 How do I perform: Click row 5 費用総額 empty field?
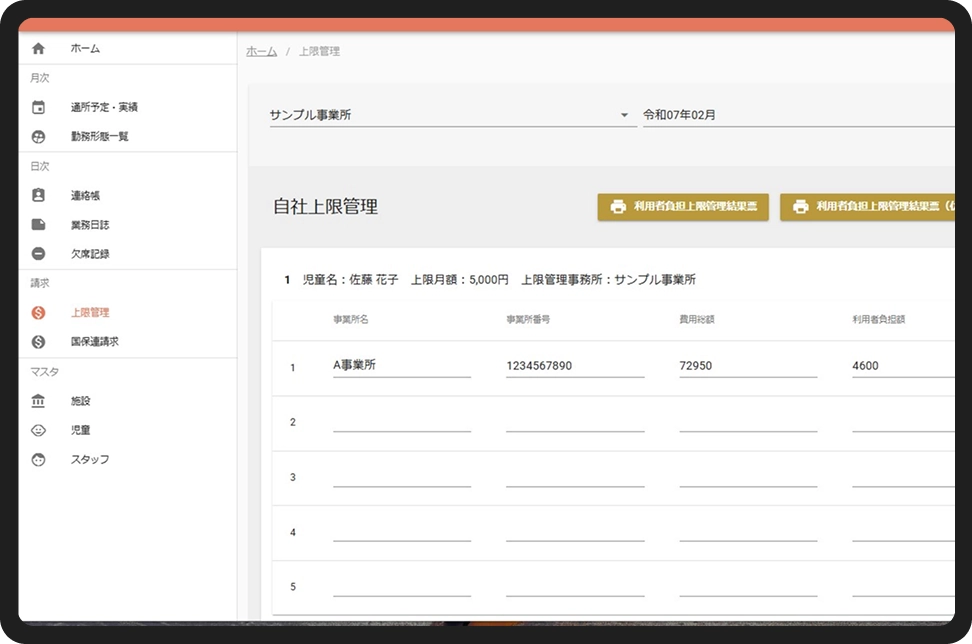click(748, 586)
